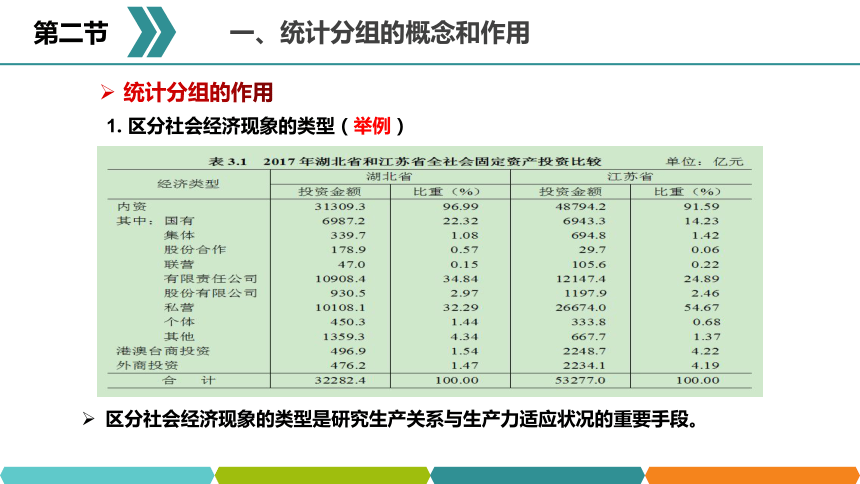Click the value 667.7 in 其他 row
The width and height of the screenshot is (860, 484).
pos(589,337)
